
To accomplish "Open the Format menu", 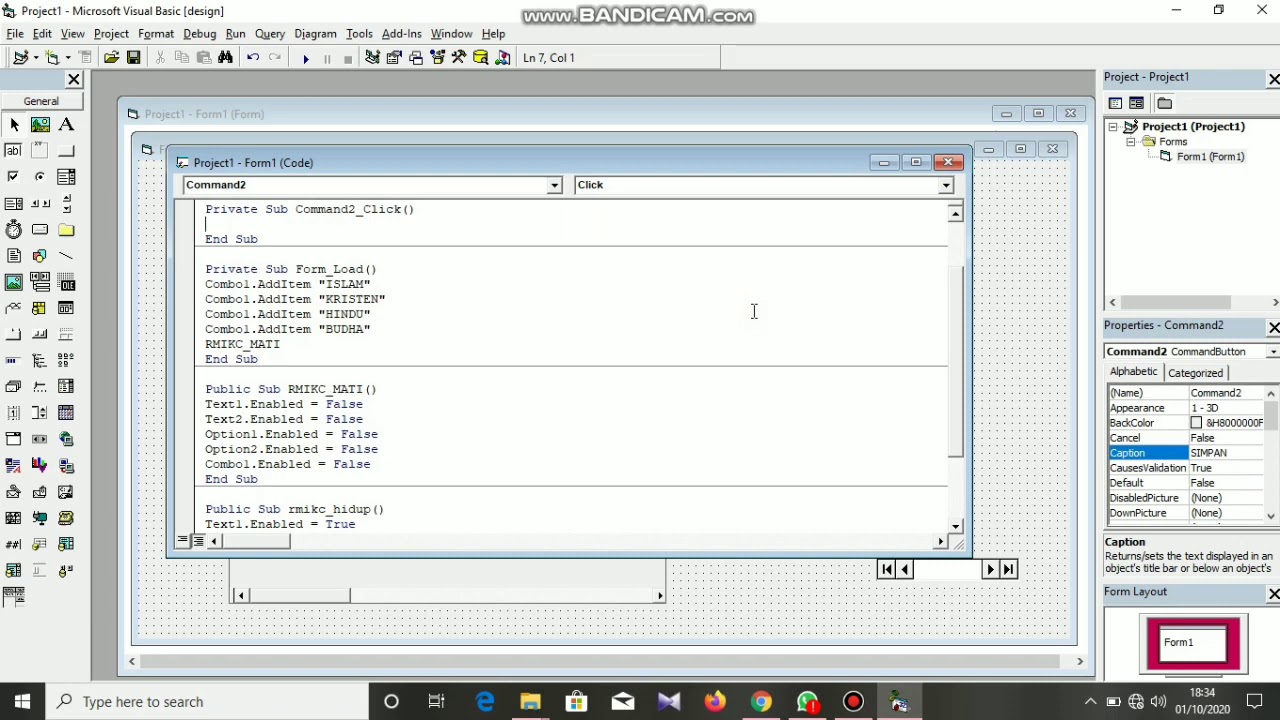I will click(156, 33).
